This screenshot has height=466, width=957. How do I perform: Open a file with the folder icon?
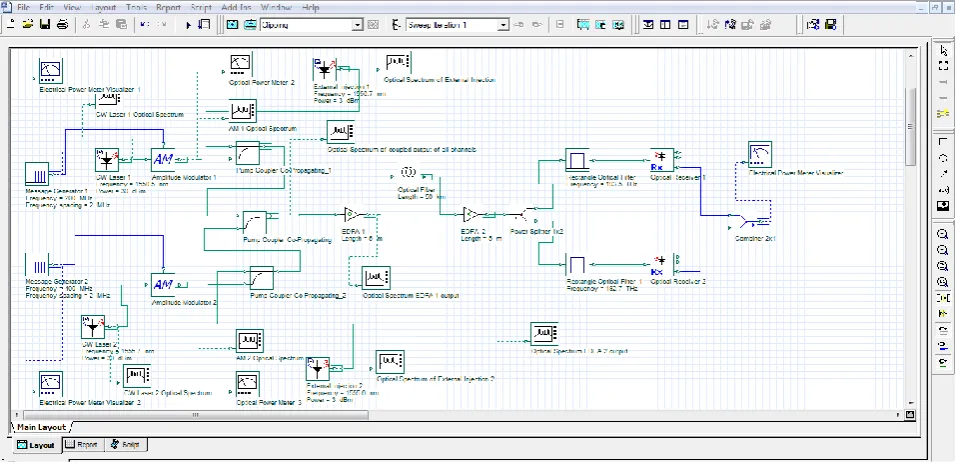[x=28, y=24]
